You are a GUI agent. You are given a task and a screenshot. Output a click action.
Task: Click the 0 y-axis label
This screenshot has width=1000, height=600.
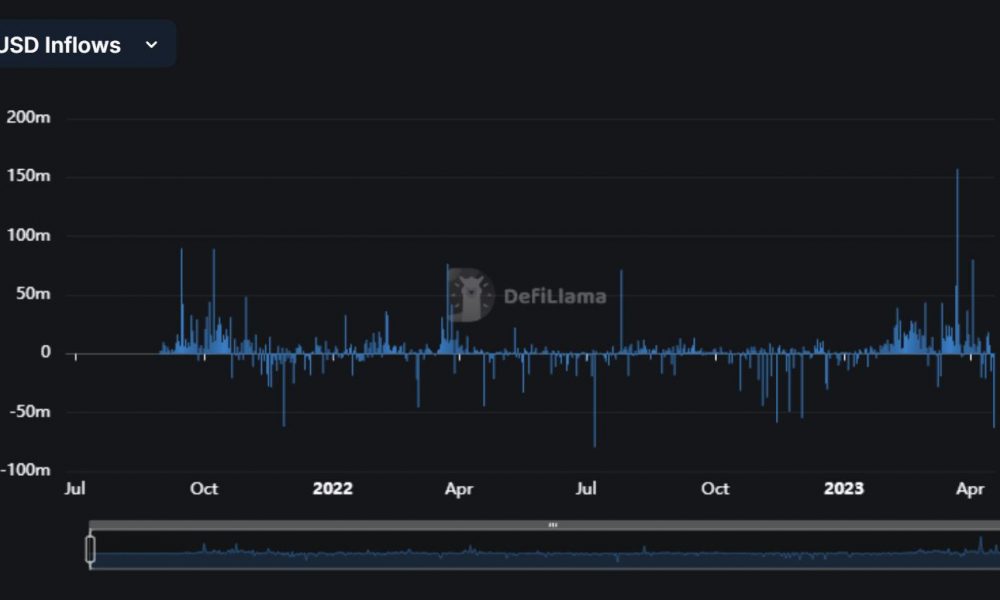pos(45,352)
